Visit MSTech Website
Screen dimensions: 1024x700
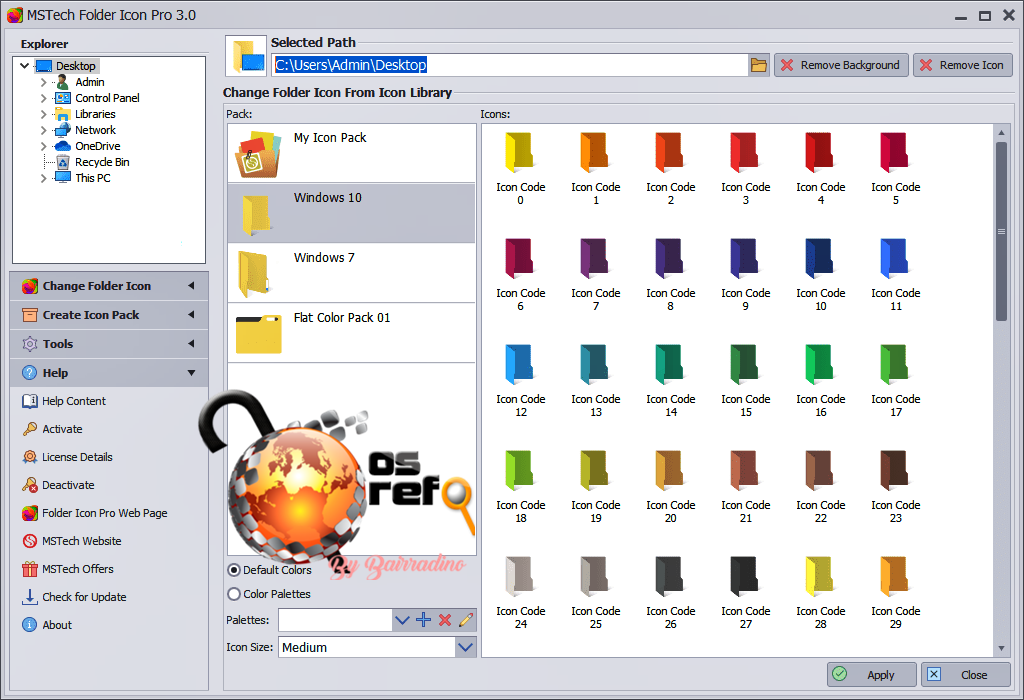[x=72, y=541]
